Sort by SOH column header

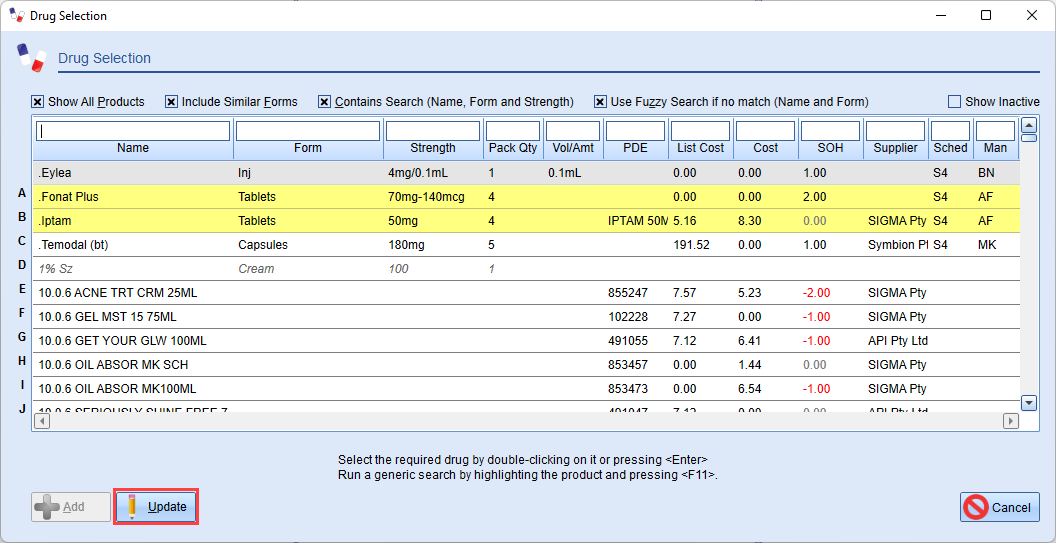[830, 148]
